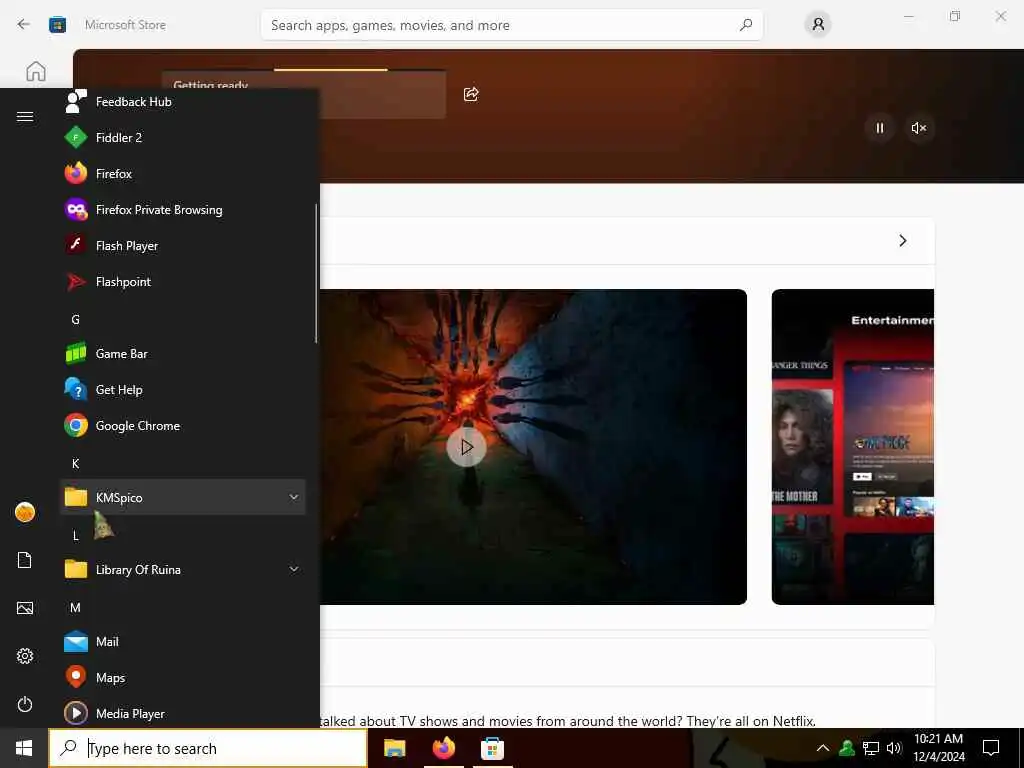Expand the KMSpico folder
Screen dimensions: 1024x768
(x=183, y=498)
